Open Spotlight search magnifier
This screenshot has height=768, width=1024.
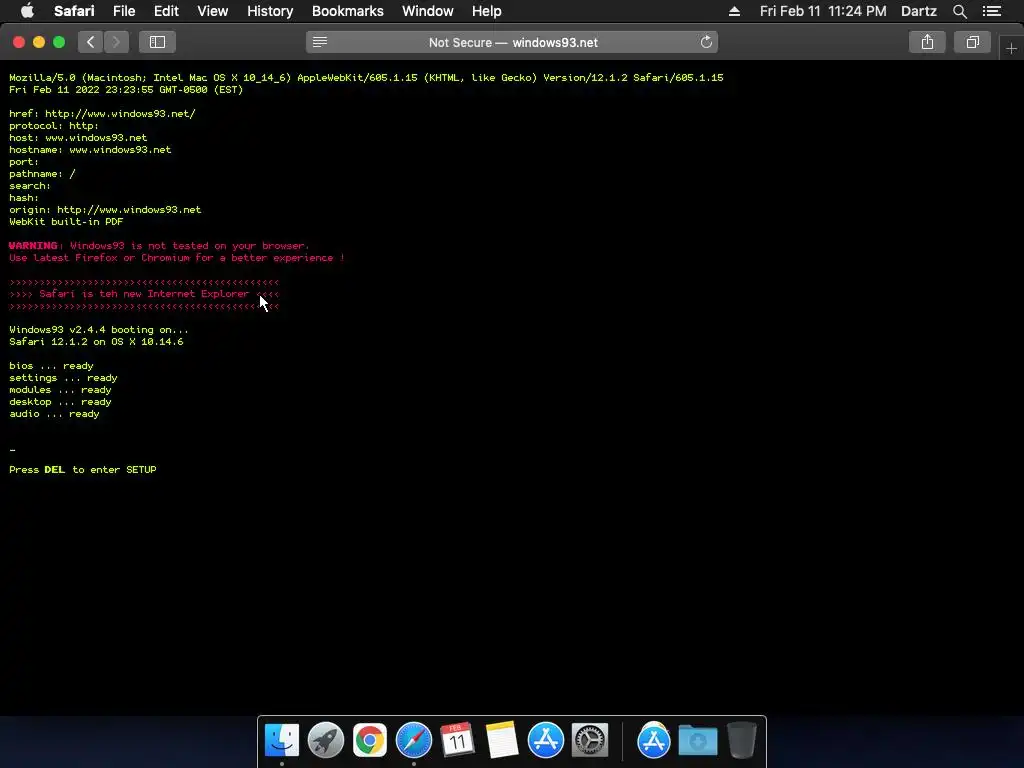pyautogui.click(x=959, y=11)
